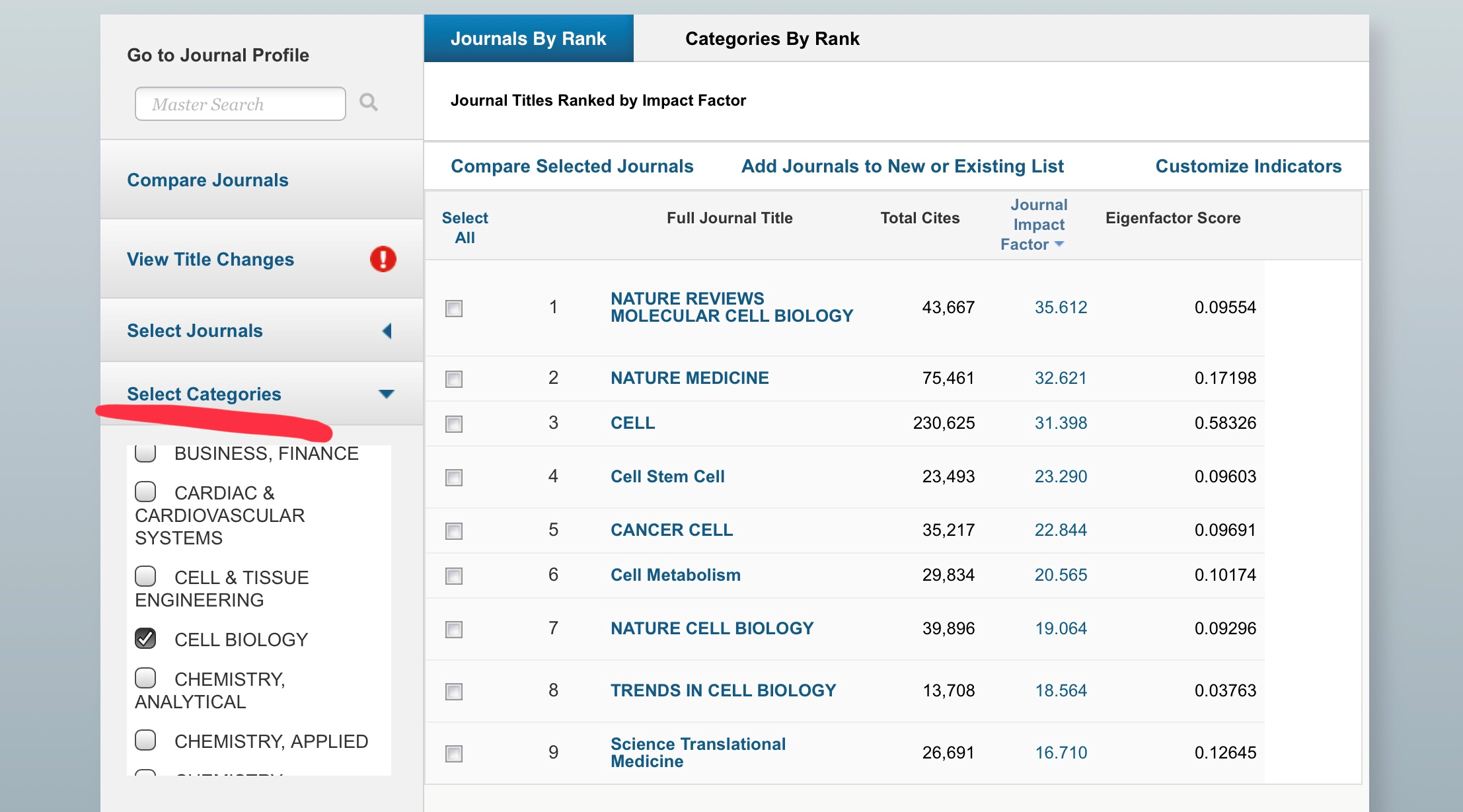Screen dimensions: 1463x812
Task: Select the checkbox for NATURE MEDICINE row
Action: point(454,379)
